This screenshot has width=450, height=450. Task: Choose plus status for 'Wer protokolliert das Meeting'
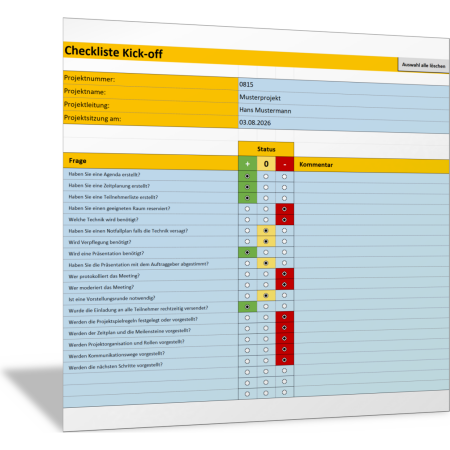coord(247,274)
